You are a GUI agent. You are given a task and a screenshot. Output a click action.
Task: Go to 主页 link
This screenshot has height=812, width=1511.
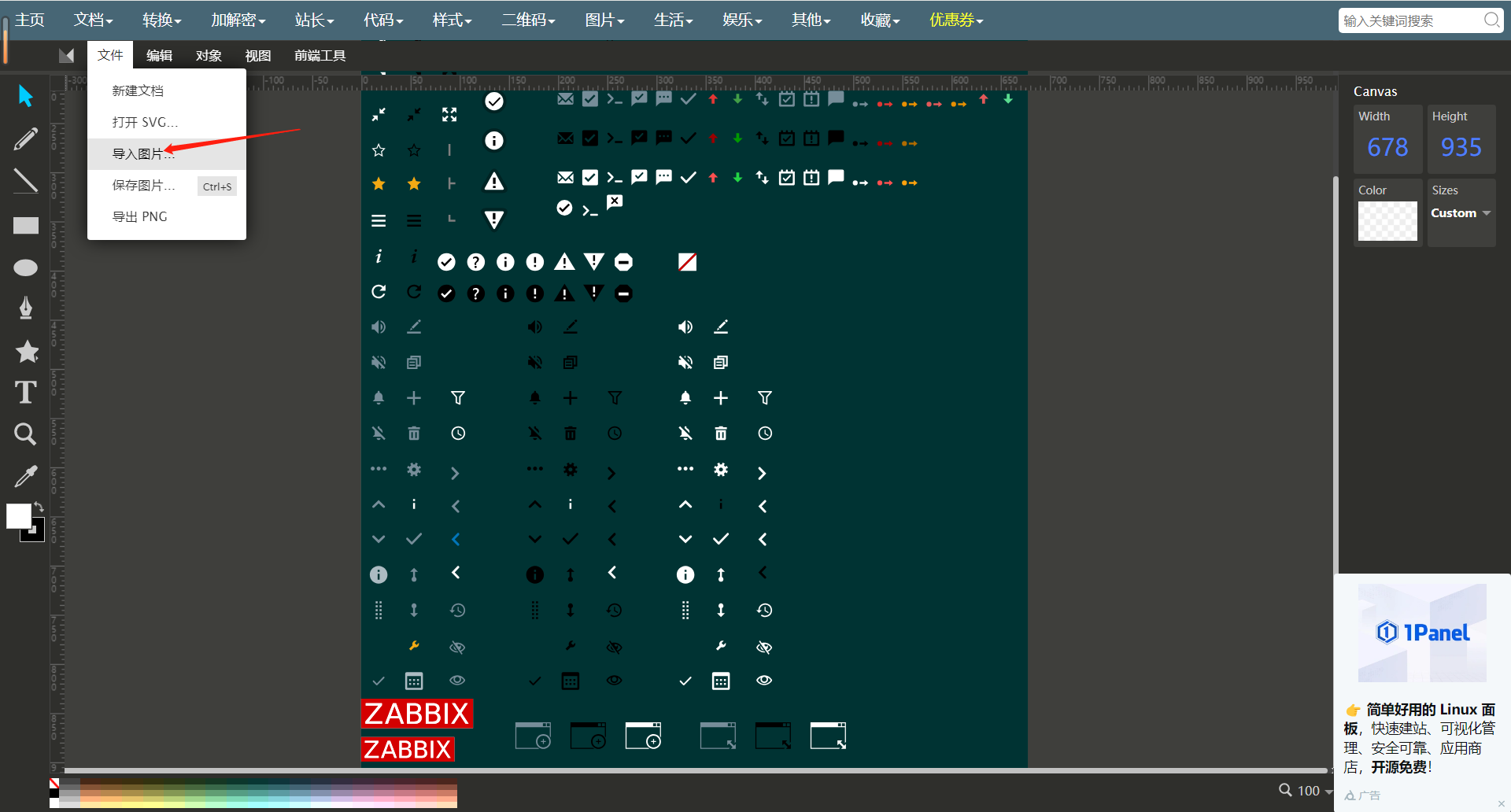pos(30,20)
